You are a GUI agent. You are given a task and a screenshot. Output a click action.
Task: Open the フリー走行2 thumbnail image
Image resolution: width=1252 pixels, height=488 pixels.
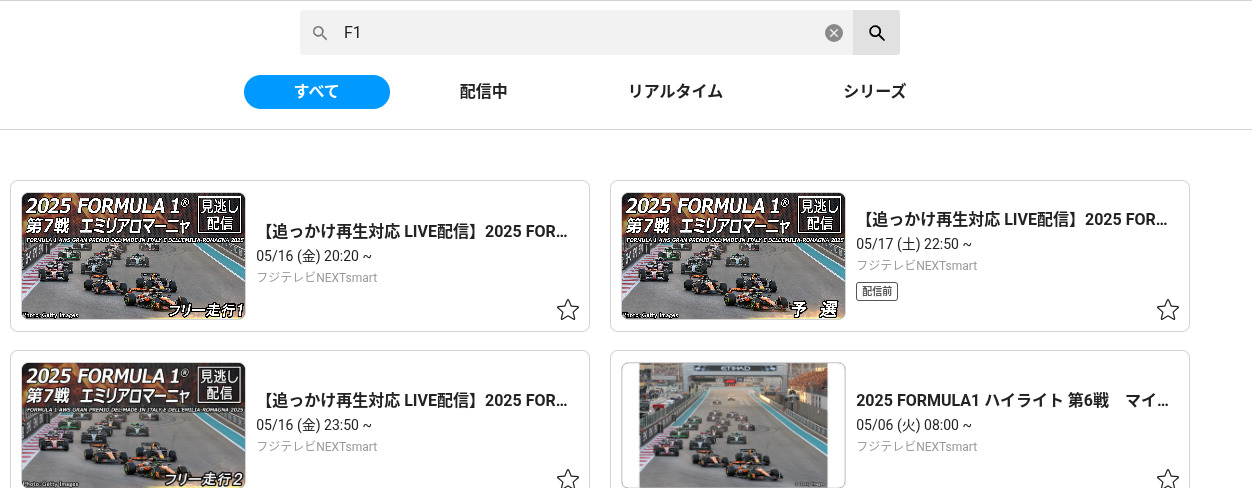click(133, 425)
